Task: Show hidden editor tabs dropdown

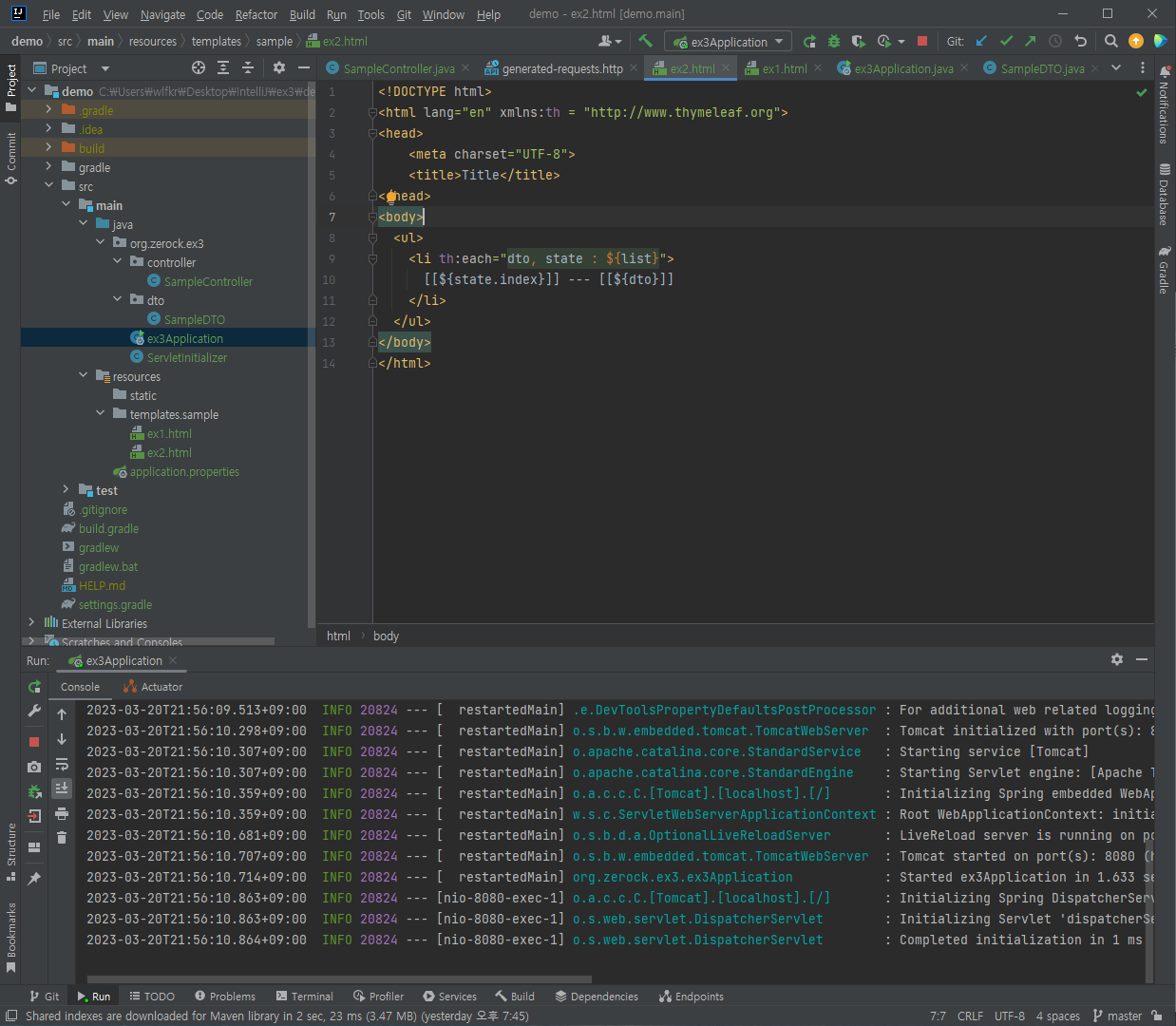Action: (x=1116, y=67)
